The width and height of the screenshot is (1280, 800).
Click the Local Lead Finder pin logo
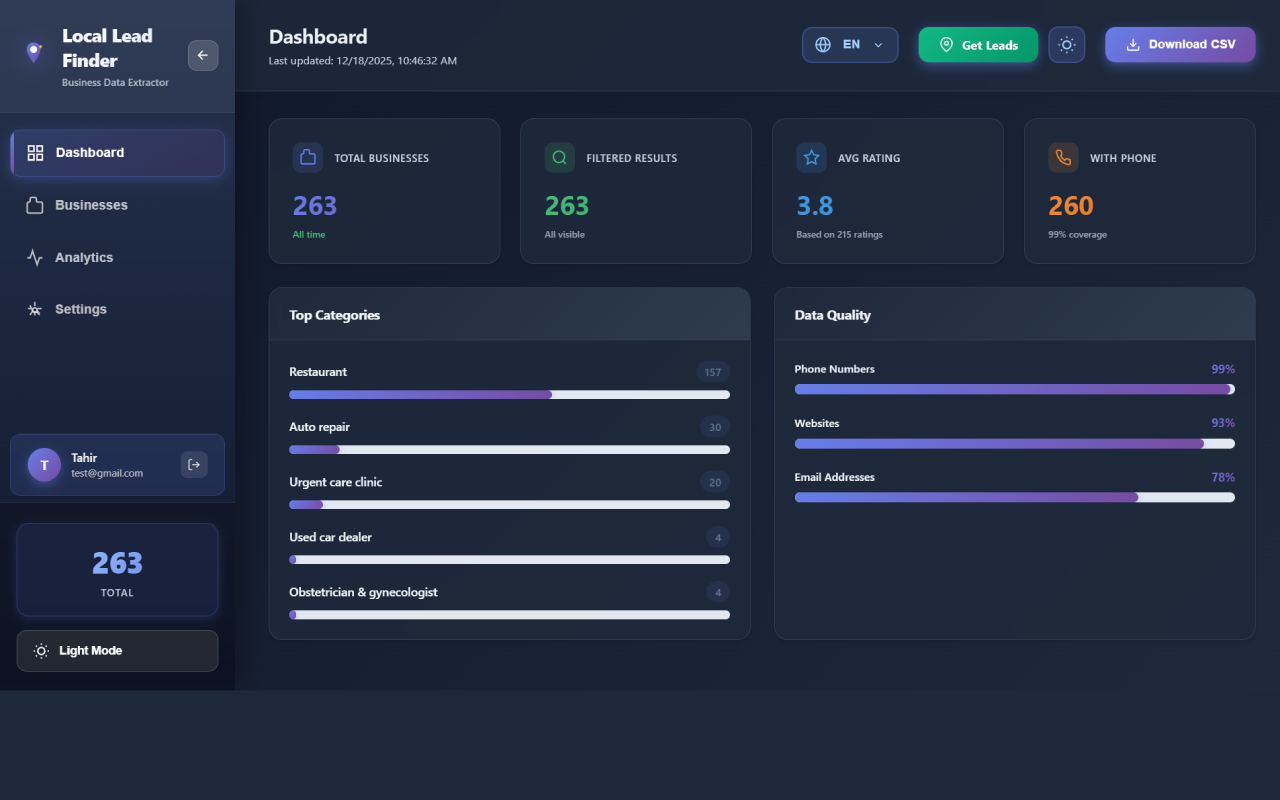point(34,52)
